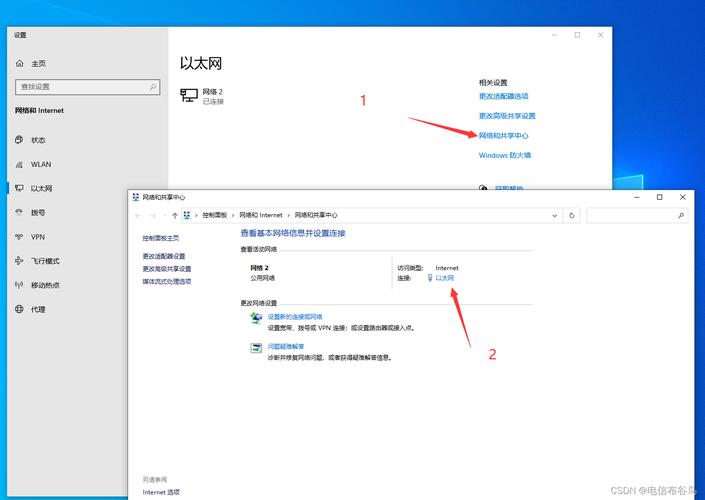Expand the chevron after 控制面板 breadcrumb
Screen dimensions: 705x500
pos(233,215)
